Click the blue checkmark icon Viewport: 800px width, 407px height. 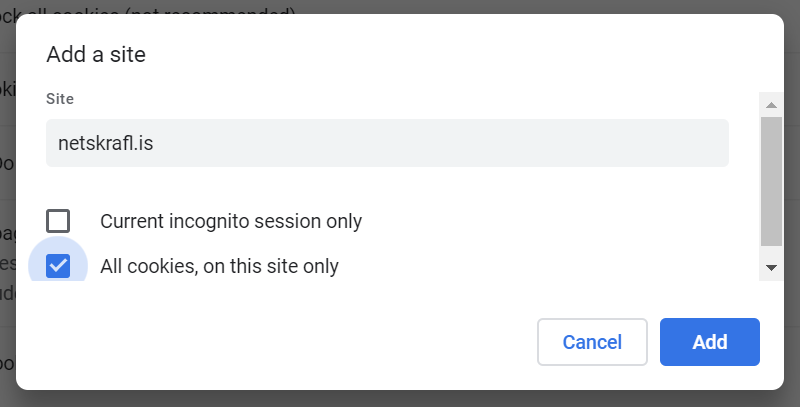click(x=58, y=266)
